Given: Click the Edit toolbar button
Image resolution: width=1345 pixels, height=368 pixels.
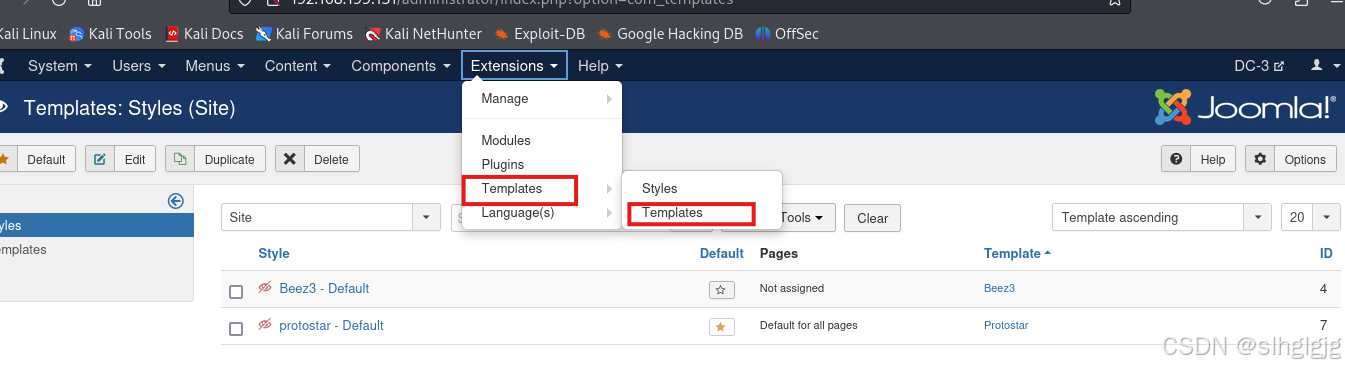Looking at the screenshot, I should tap(120, 159).
